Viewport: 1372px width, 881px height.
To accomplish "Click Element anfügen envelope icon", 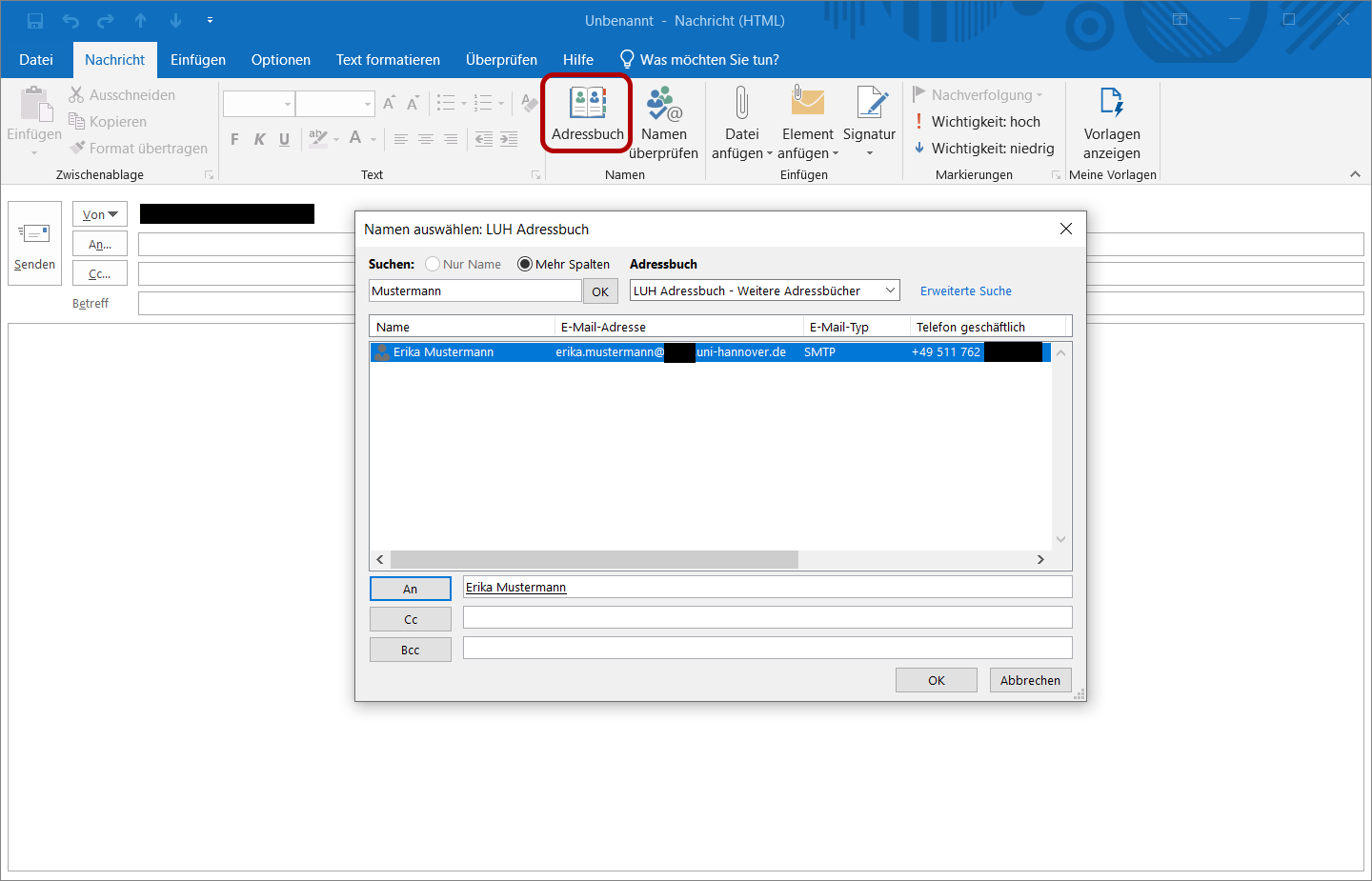I will pos(807,101).
